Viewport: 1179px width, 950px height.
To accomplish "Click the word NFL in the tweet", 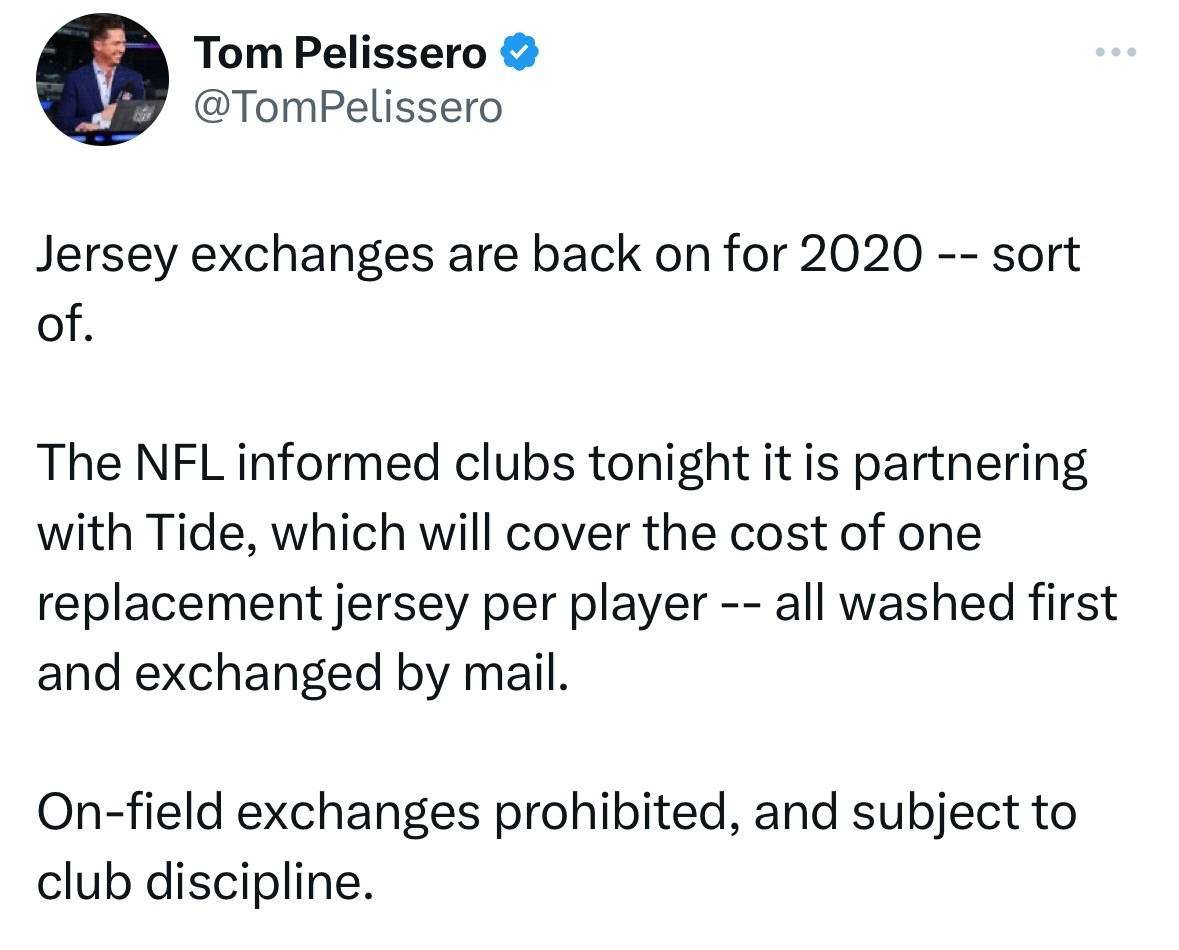I will tap(179, 463).
